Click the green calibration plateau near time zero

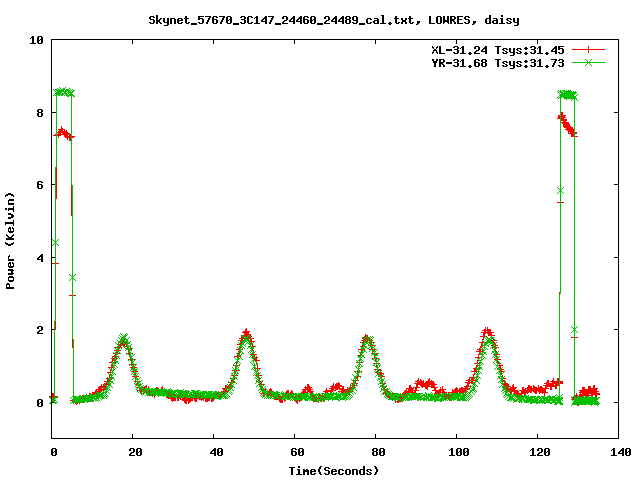tap(64, 92)
